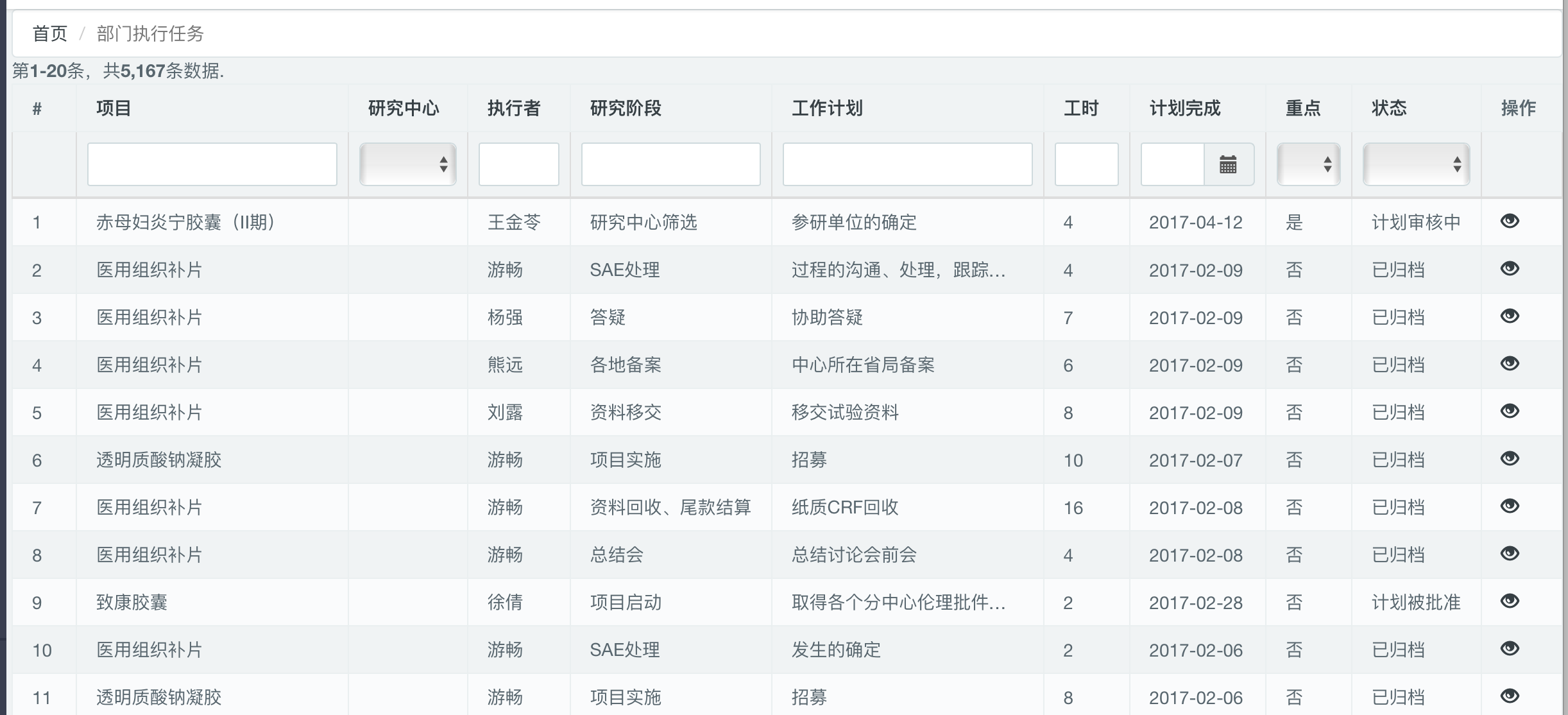Click 计划审核中 status cell

1416,222
